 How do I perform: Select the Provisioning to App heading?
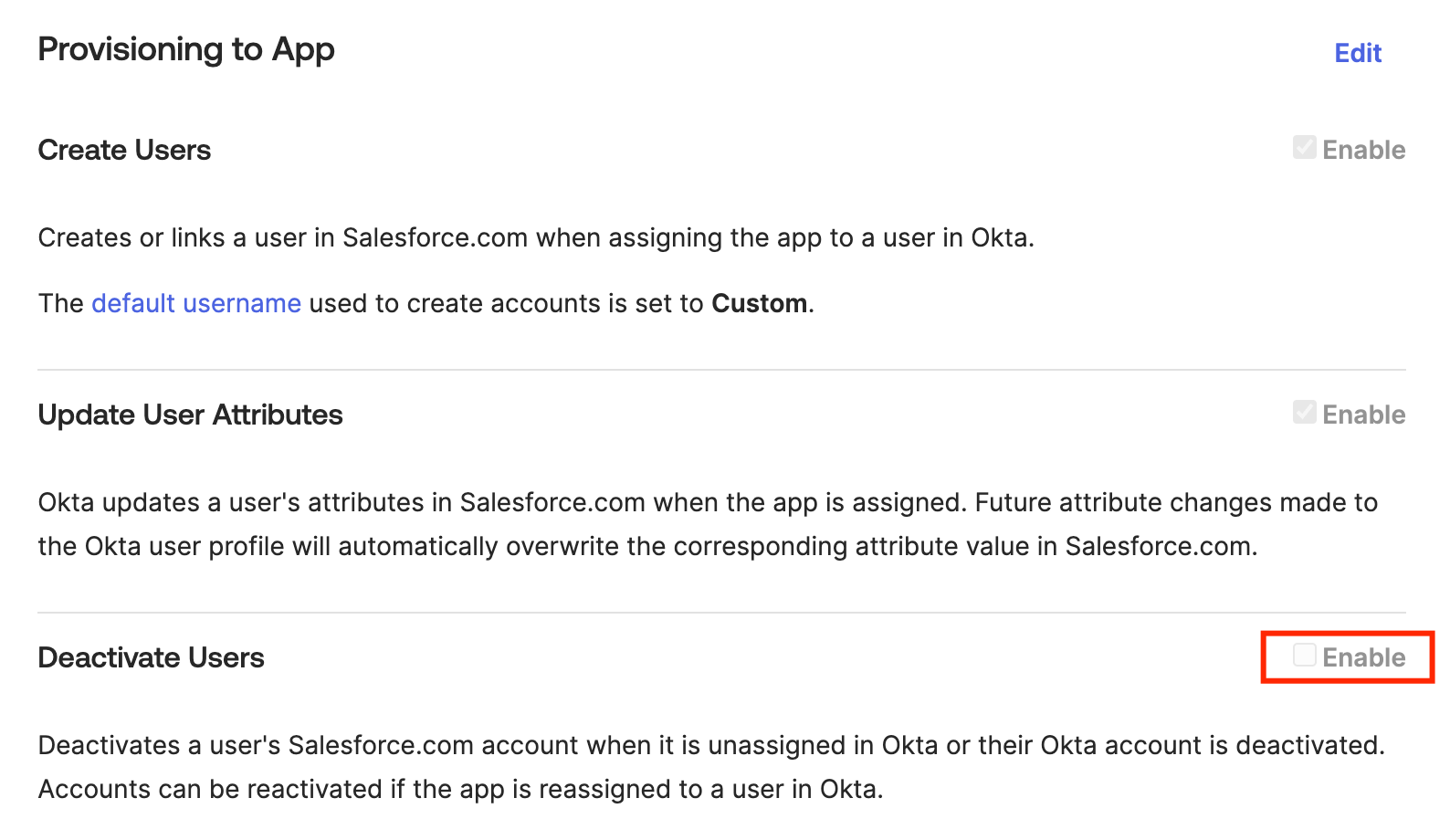coord(185,49)
